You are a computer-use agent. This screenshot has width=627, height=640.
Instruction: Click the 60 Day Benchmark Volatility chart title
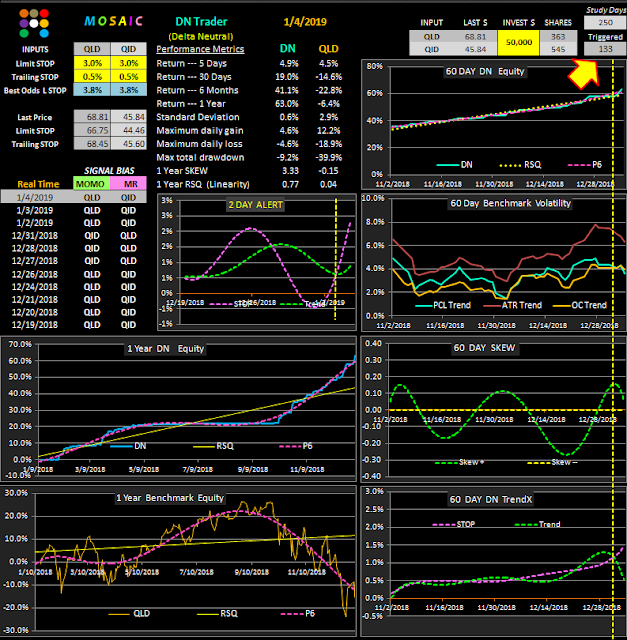[x=510, y=203]
